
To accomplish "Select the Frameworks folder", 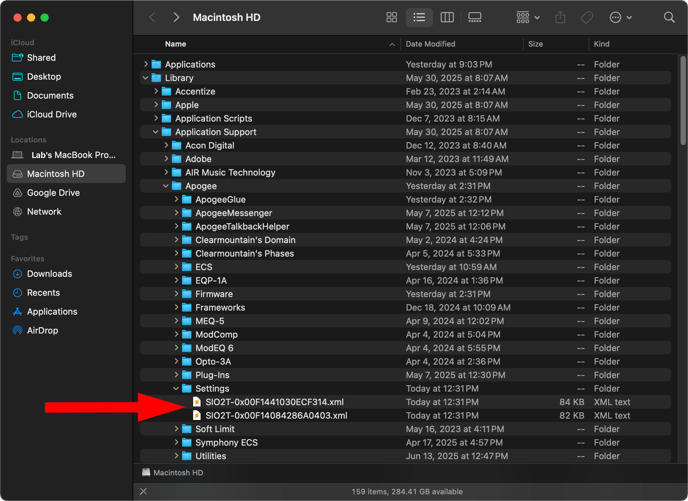I will [405, 308].
